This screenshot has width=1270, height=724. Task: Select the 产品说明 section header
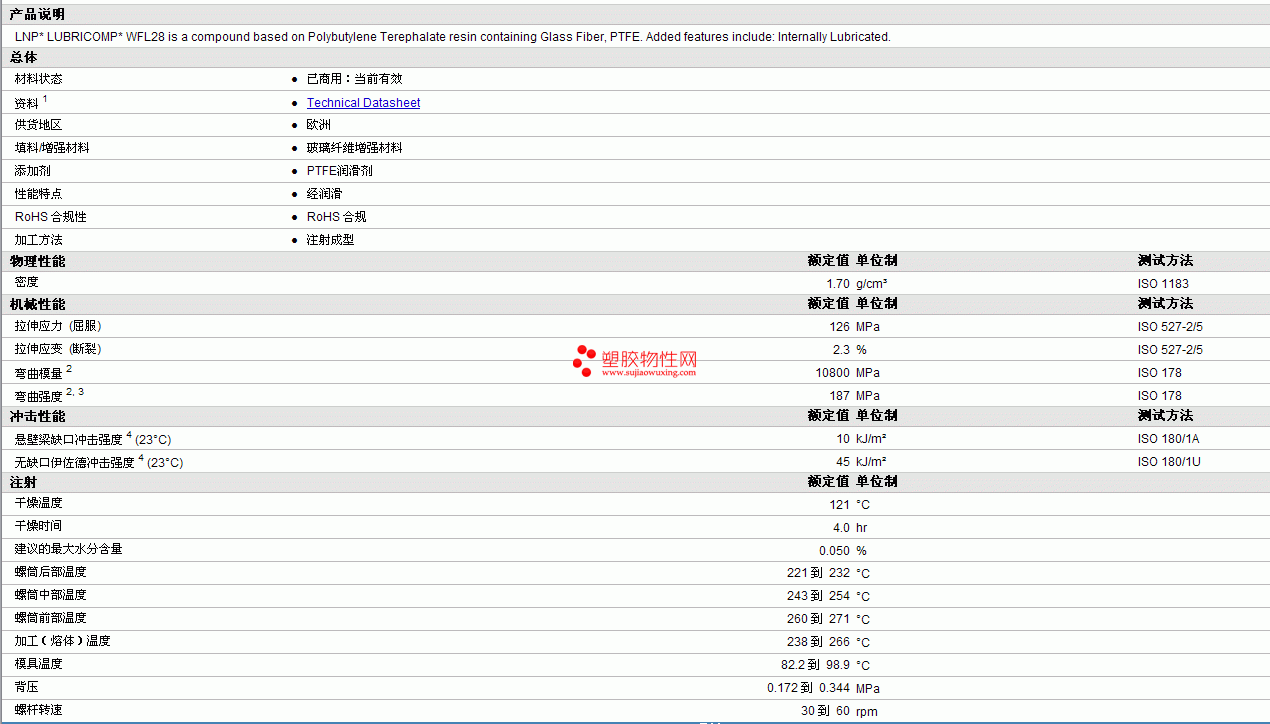[37, 14]
